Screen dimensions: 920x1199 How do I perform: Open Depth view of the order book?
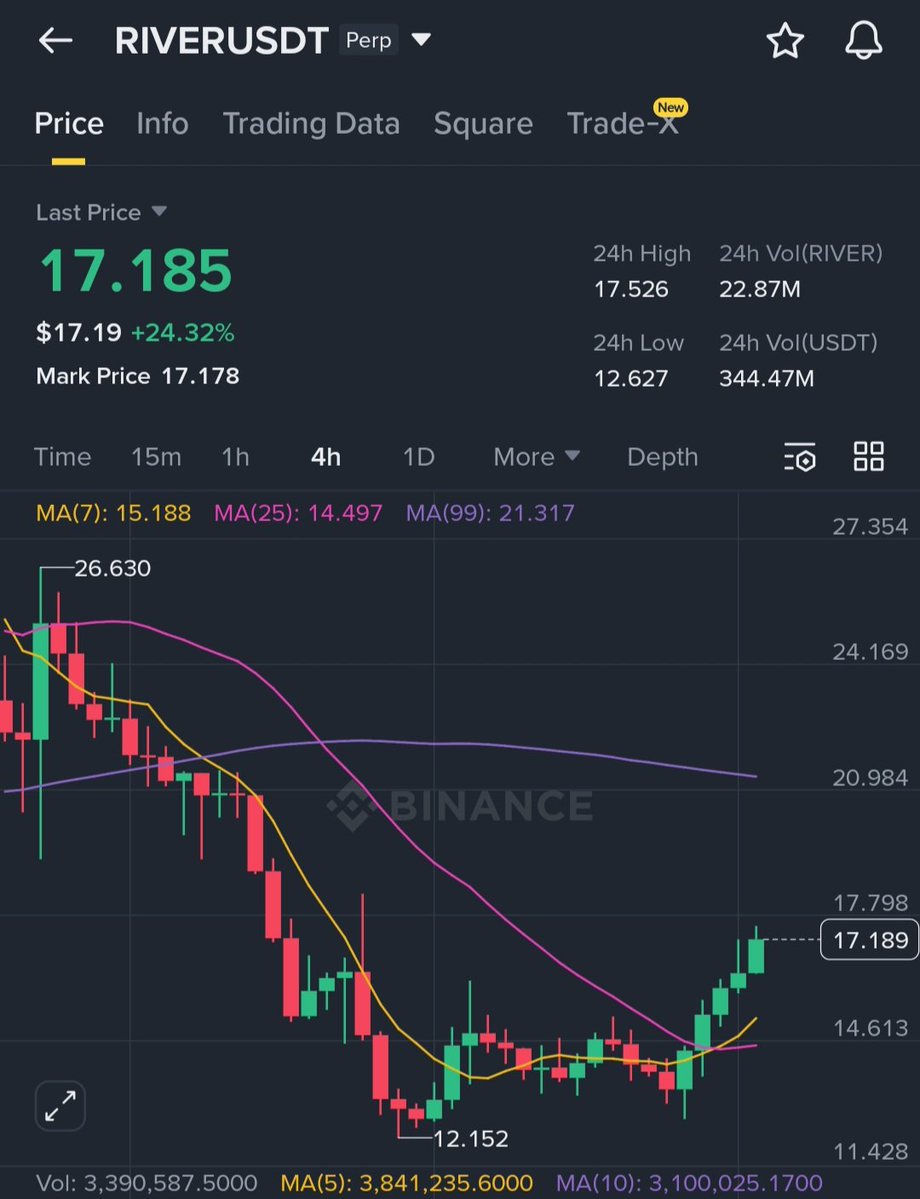point(662,456)
